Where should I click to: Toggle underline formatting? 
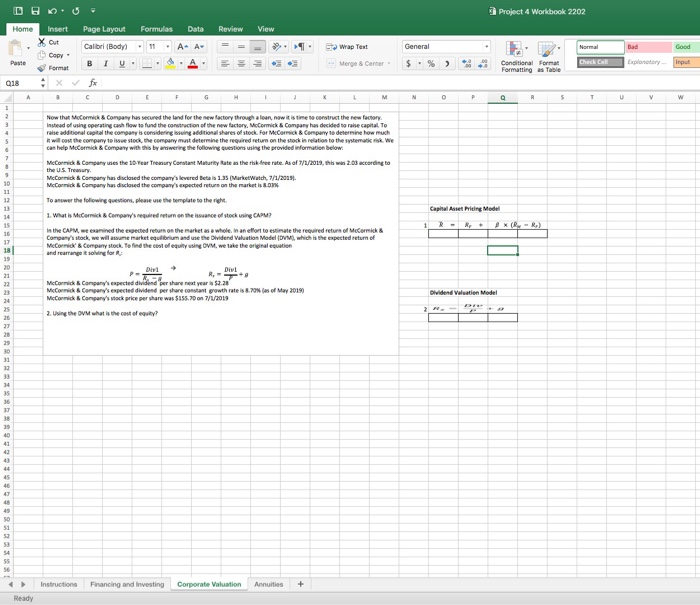pos(121,63)
